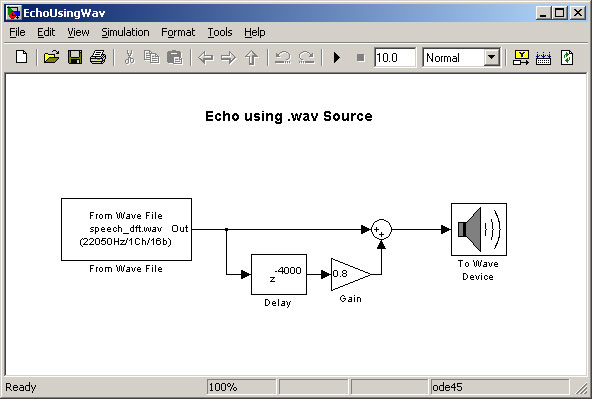The width and height of the screenshot is (592, 399).
Task: Select the From Wave File block
Action: click(x=126, y=229)
